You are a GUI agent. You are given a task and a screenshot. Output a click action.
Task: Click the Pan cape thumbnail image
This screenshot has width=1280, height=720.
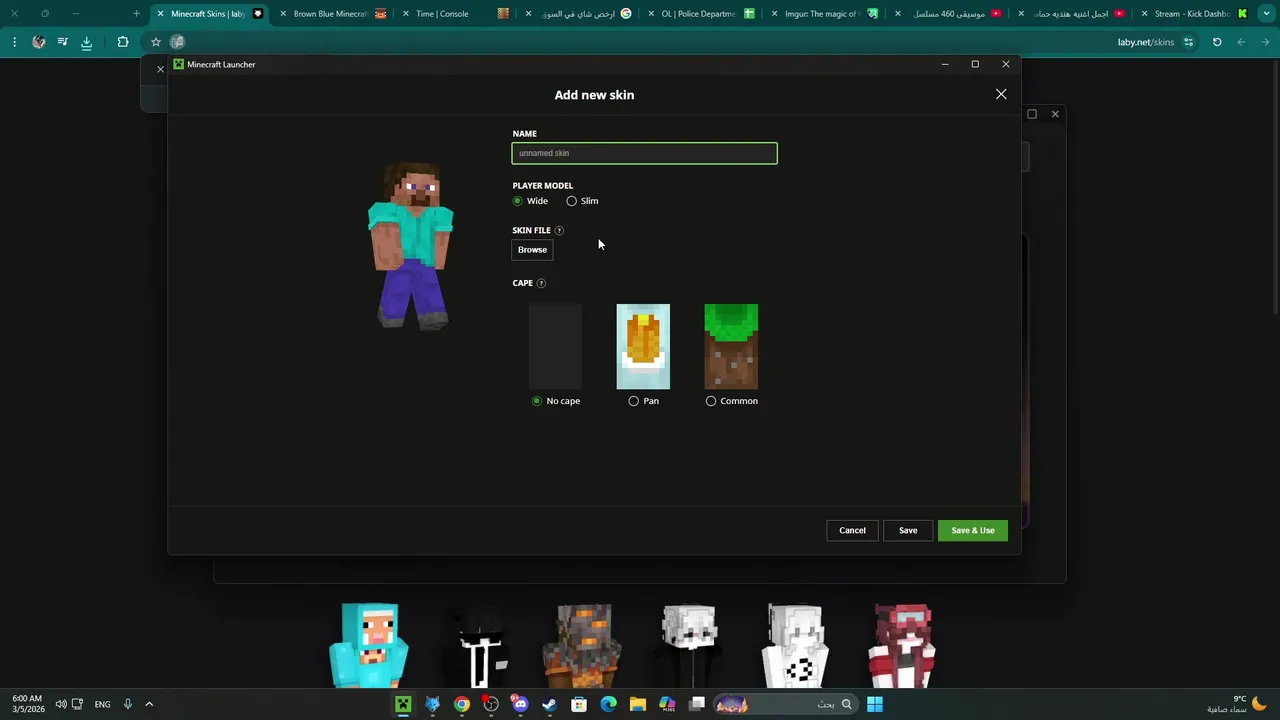point(643,346)
